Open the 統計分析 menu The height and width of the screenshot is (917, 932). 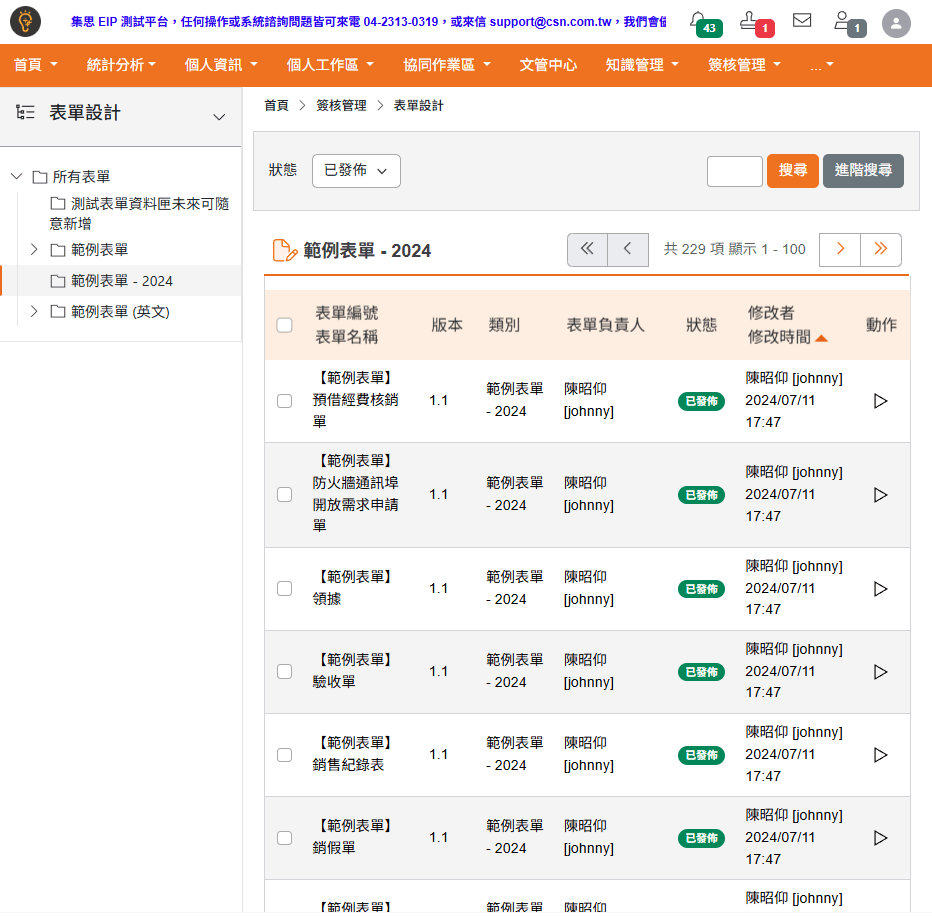pos(121,65)
